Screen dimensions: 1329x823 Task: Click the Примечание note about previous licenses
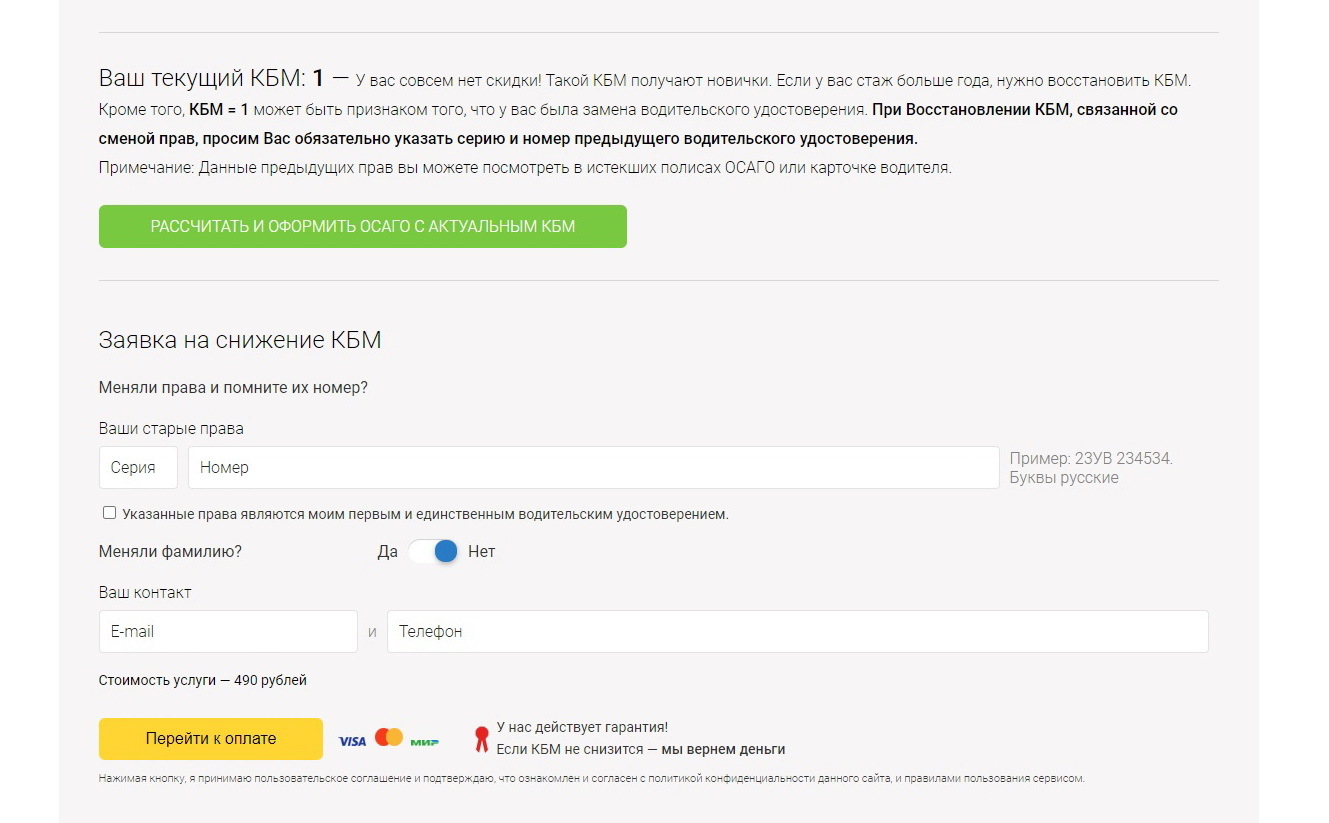(x=525, y=167)
